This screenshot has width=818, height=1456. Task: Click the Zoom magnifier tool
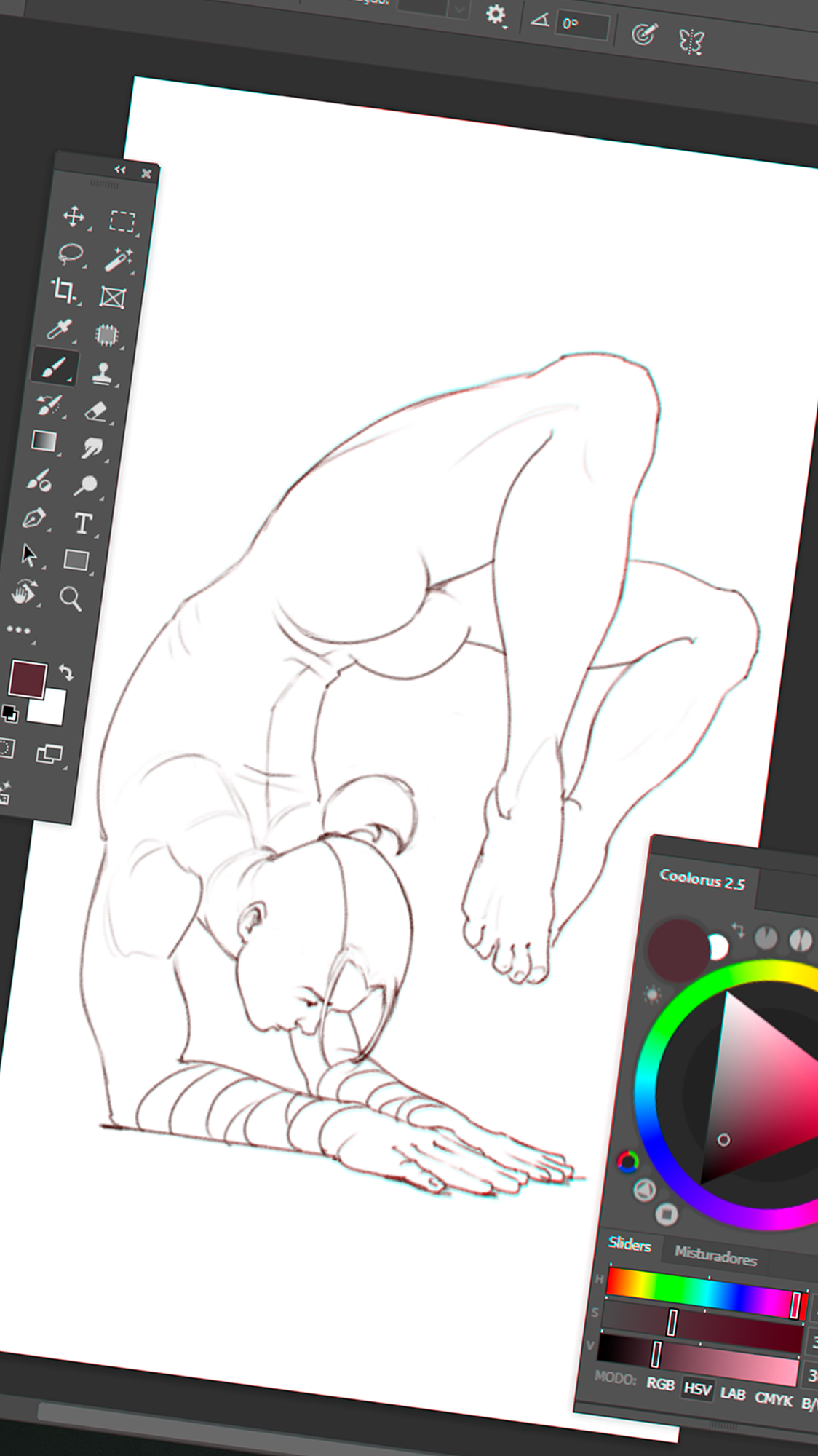71,598
